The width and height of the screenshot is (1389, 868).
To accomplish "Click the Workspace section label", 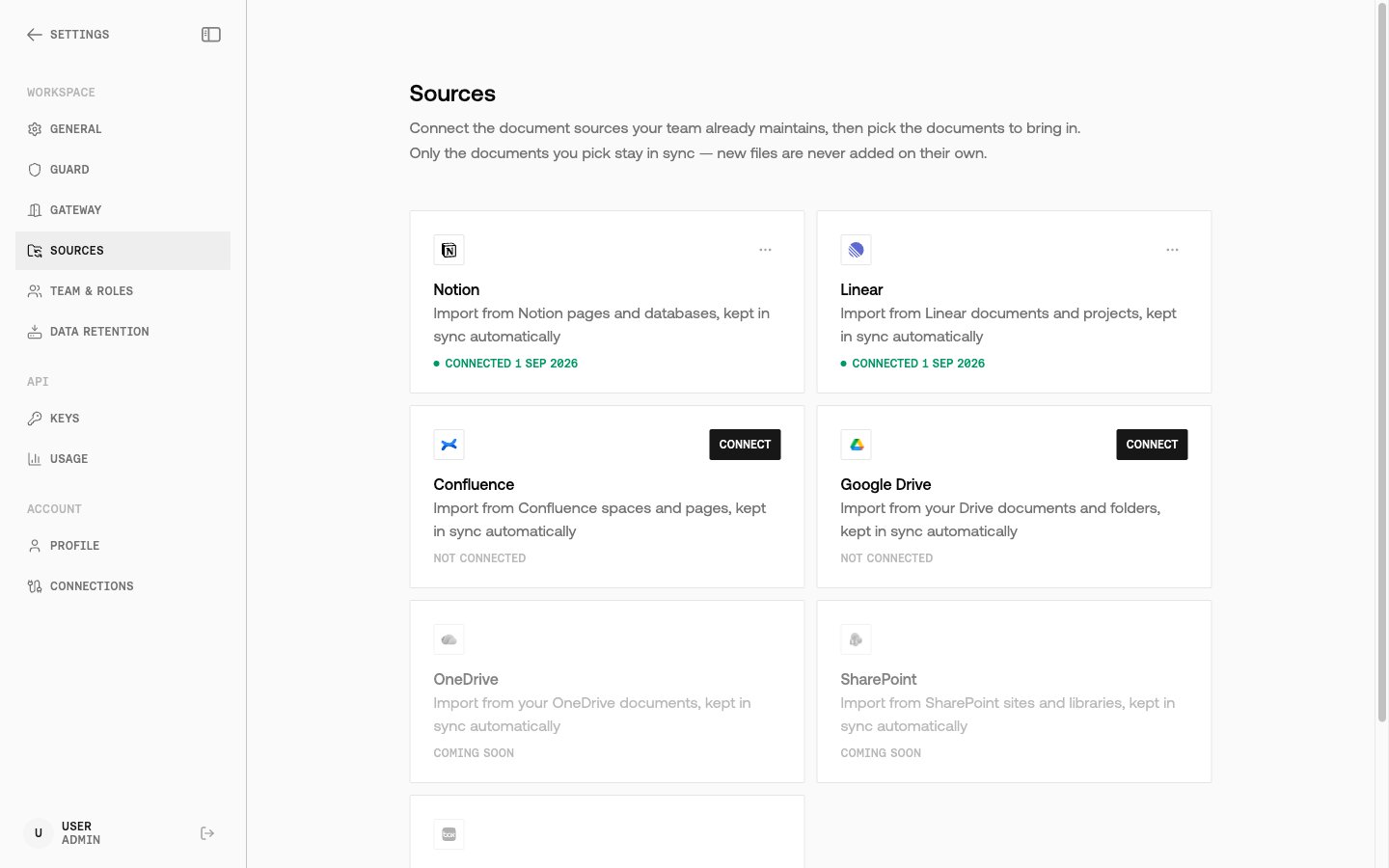I will point(61,93).
